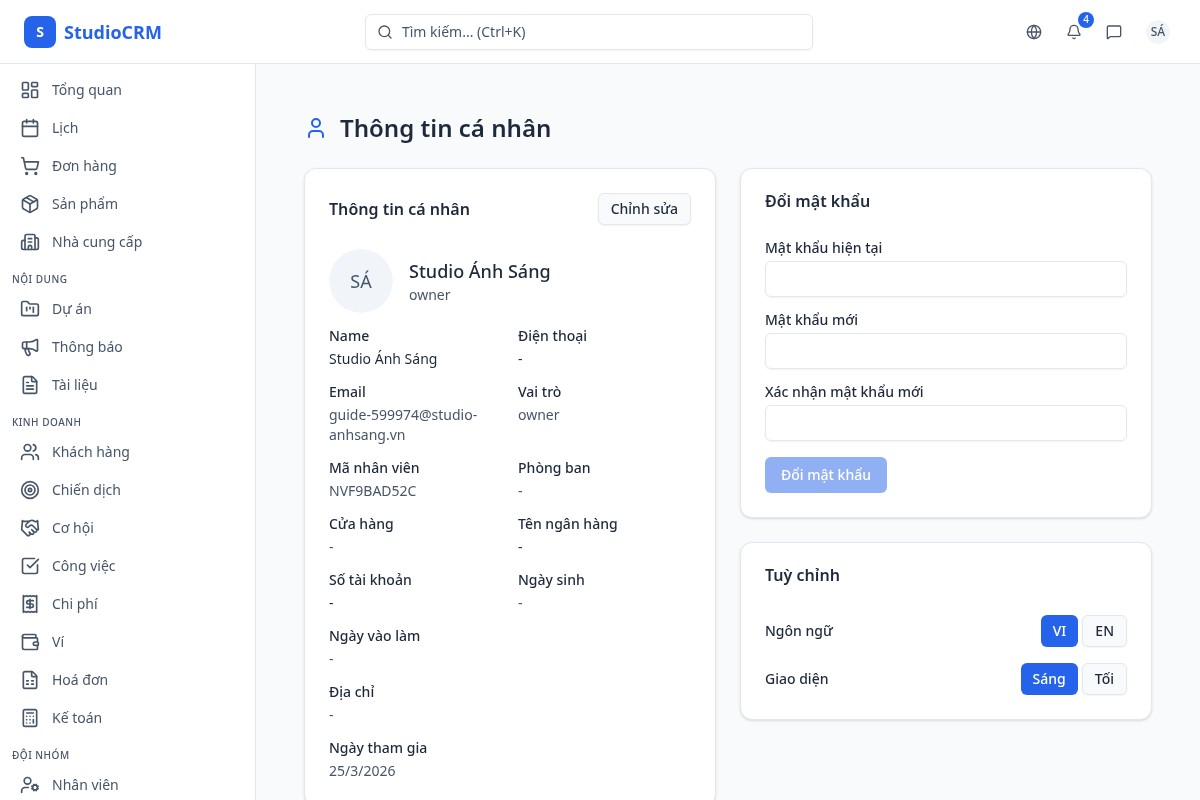
Task: Open the chat message icon
Action: [1114, 32]
